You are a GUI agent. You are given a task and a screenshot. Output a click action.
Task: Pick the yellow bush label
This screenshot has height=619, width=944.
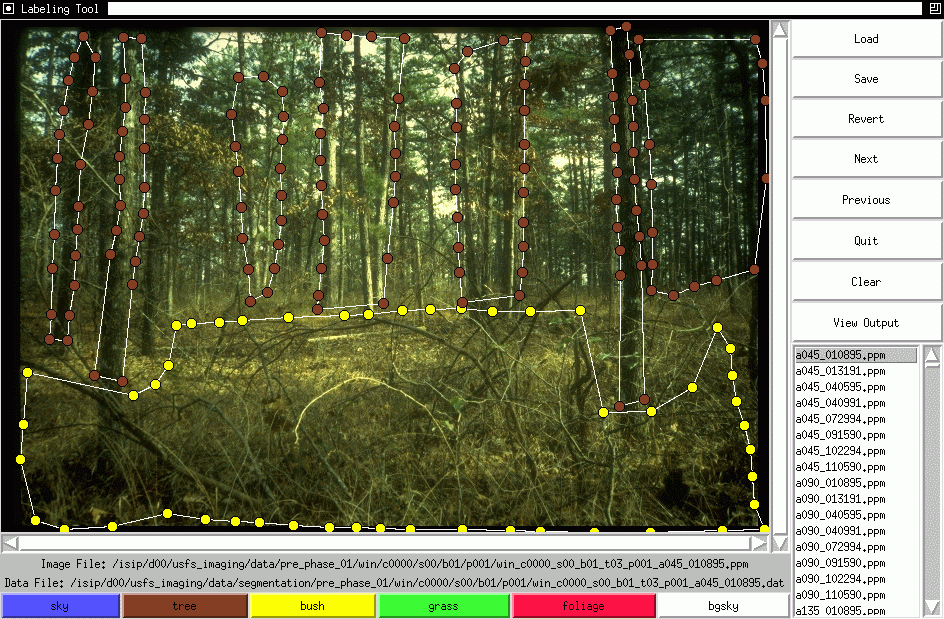click(312, 606)
